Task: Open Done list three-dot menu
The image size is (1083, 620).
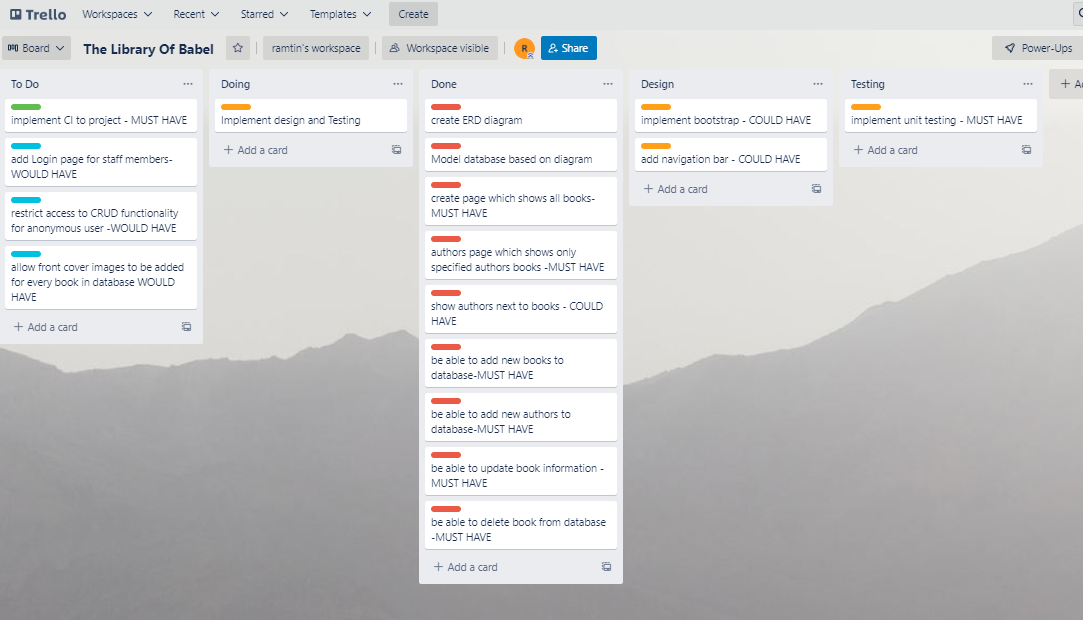Action: [608, 84]
